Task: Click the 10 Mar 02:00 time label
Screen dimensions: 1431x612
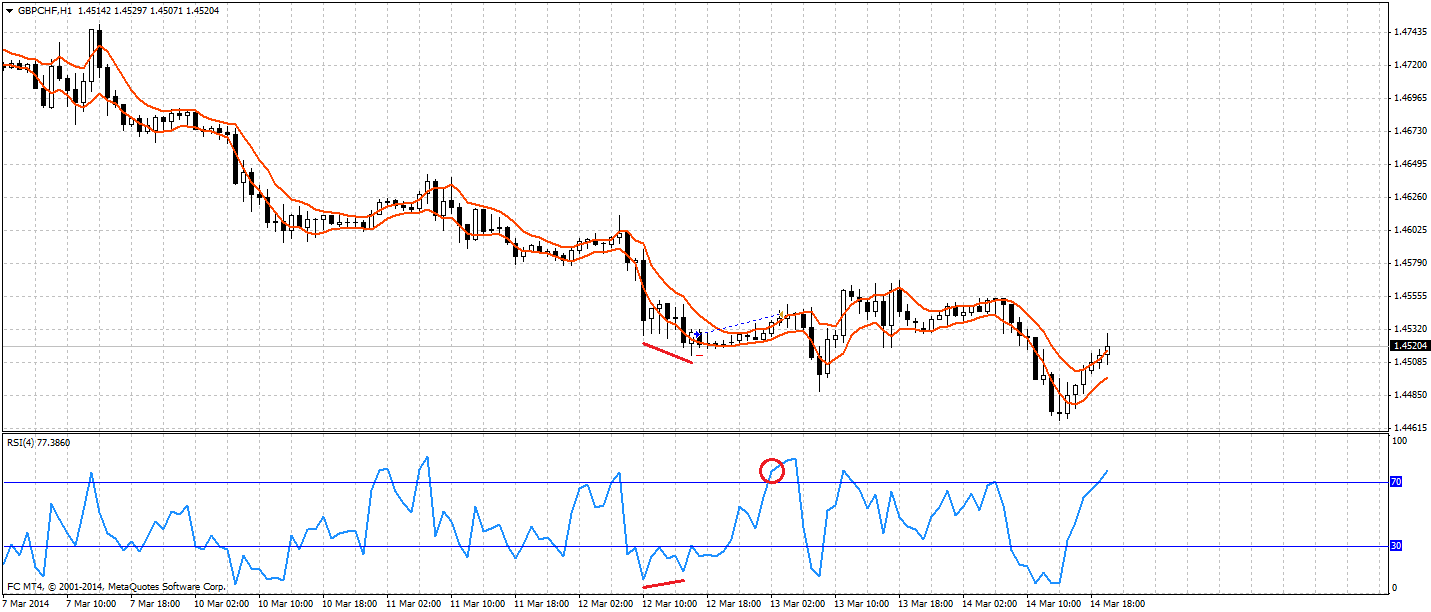Action: [x=221, y=604]
